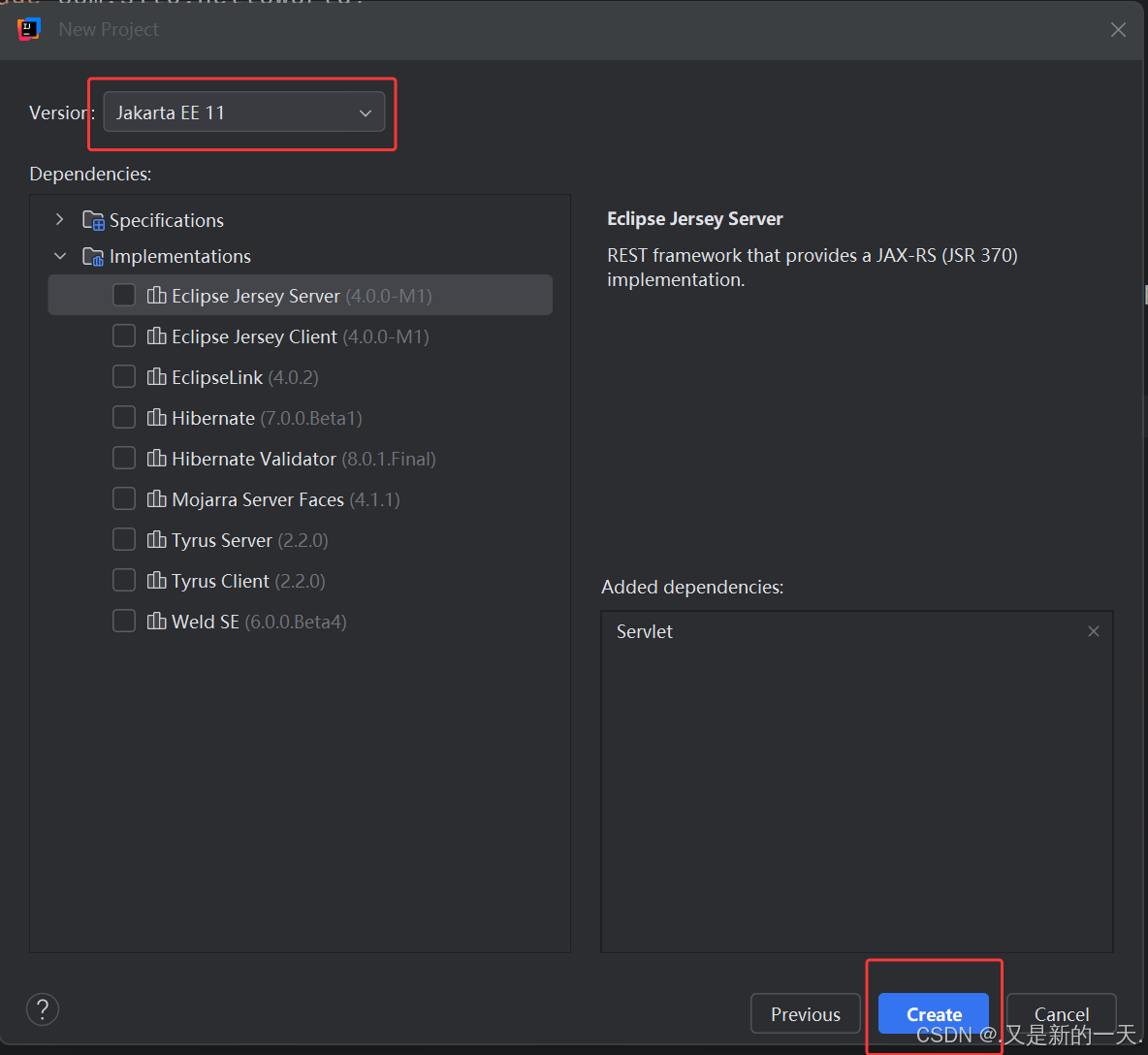Click the Tyrus Client library icon
The image size is (1148, 1055).
point(157,581)
